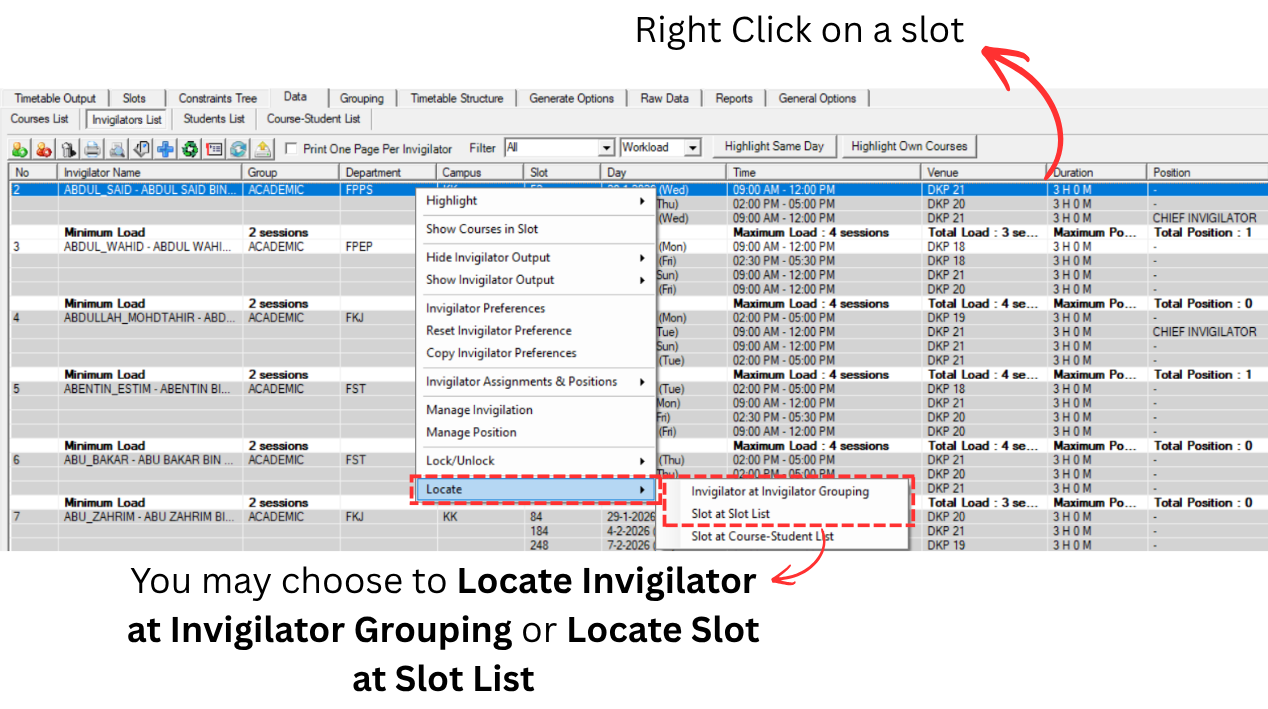Switch to the Slots tab

coord(134,98)
